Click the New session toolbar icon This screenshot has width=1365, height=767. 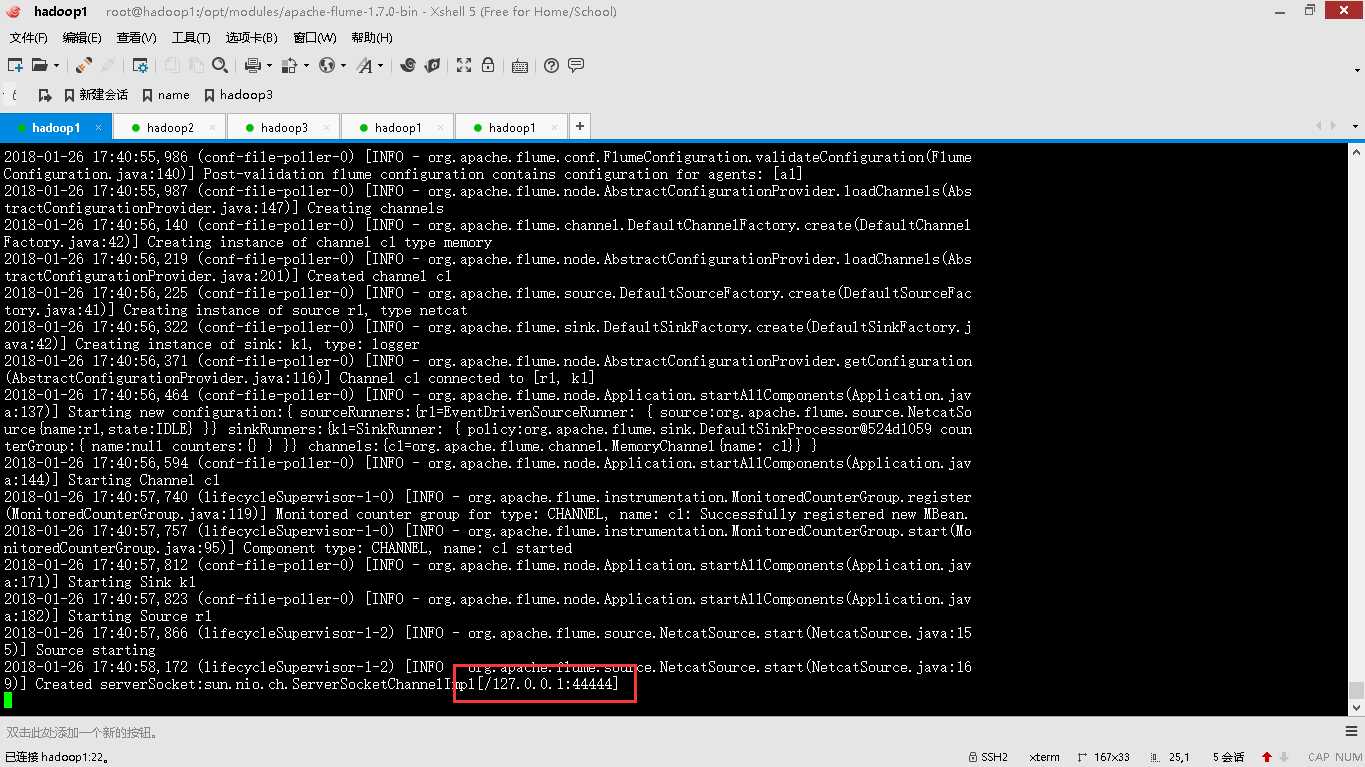click(x=15, y=65)
